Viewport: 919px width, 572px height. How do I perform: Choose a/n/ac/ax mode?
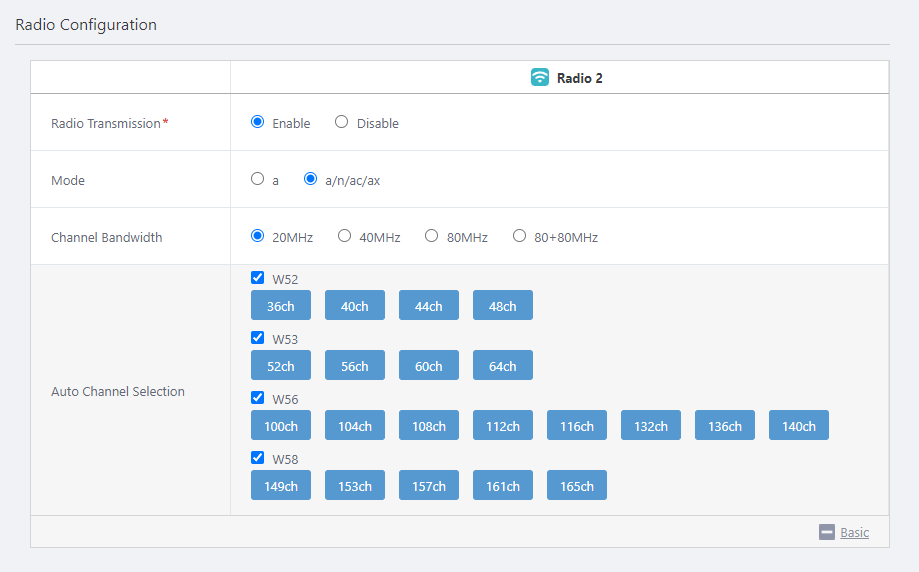click(x=311, y=179)
